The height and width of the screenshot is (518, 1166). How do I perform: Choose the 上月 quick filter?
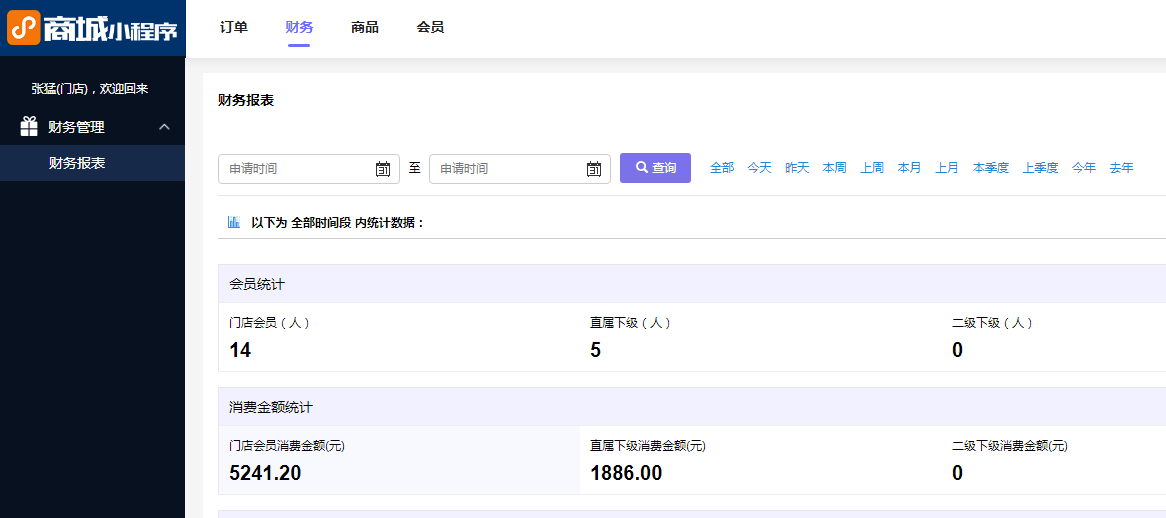(947, 168)
